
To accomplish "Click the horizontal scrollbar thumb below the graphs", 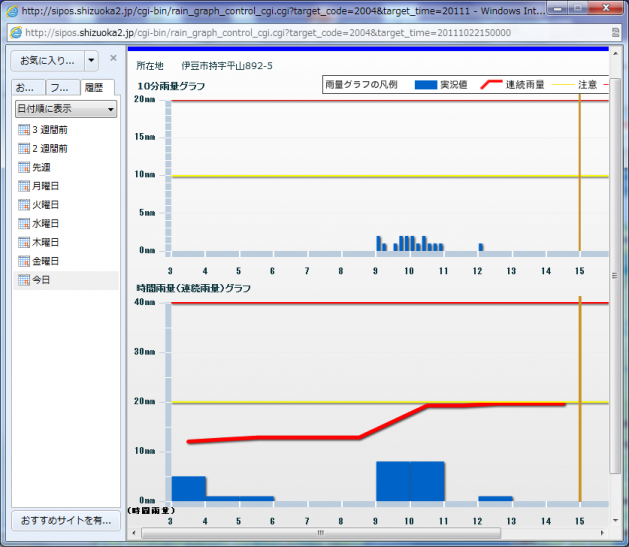I will click(321, 533).
